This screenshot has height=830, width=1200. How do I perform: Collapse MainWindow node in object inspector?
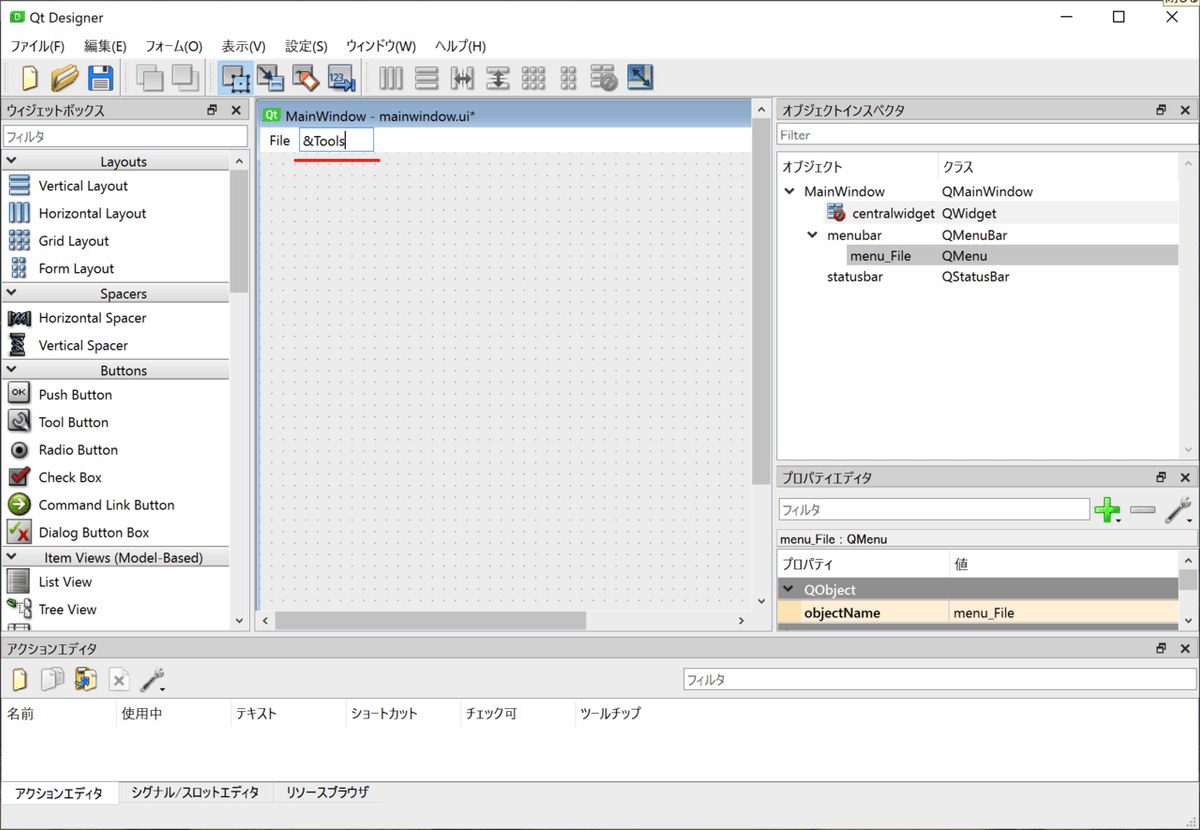click(x=791, y=191)
